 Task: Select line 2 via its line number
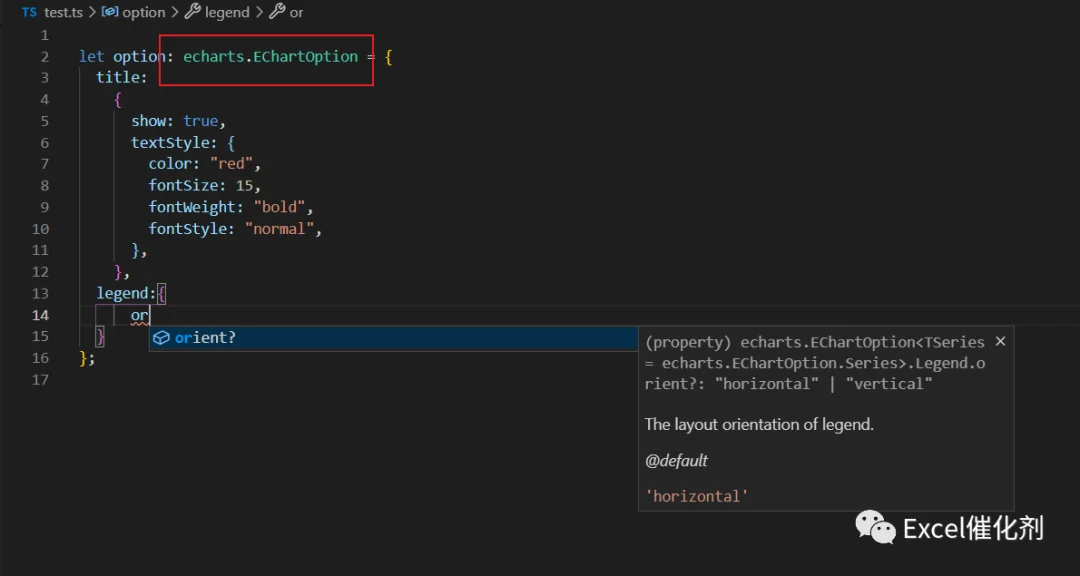45,56
